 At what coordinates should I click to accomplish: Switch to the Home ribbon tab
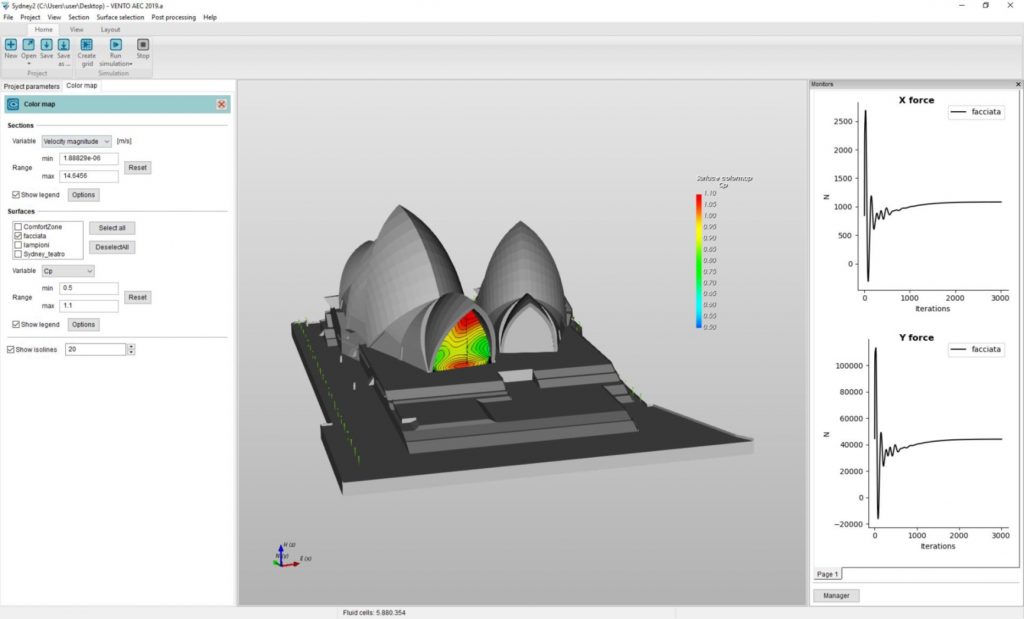click(x=44, y=29)
